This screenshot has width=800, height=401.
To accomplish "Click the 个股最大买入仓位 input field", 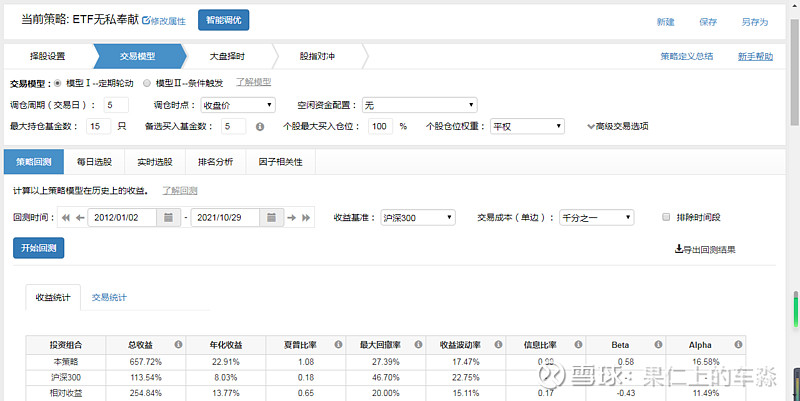I will pos(381,127).
